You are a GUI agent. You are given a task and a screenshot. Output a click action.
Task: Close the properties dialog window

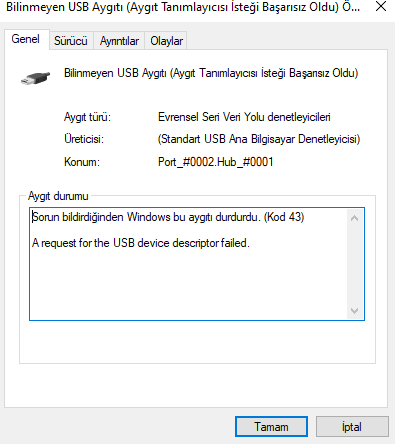click(x=381, y=7)
